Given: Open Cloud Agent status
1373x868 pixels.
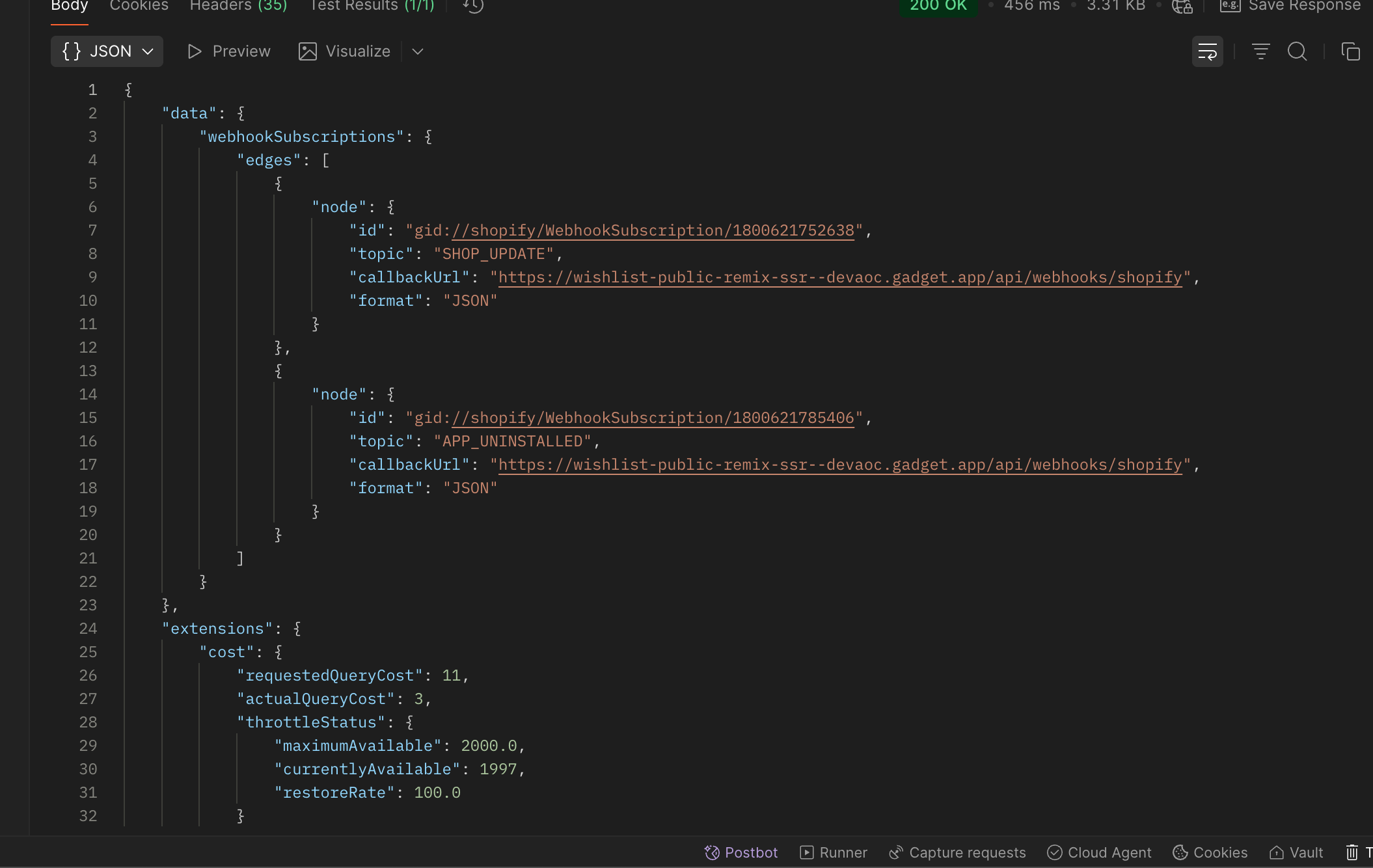Looking at the screenshot, I should (x=1099, y=852).
